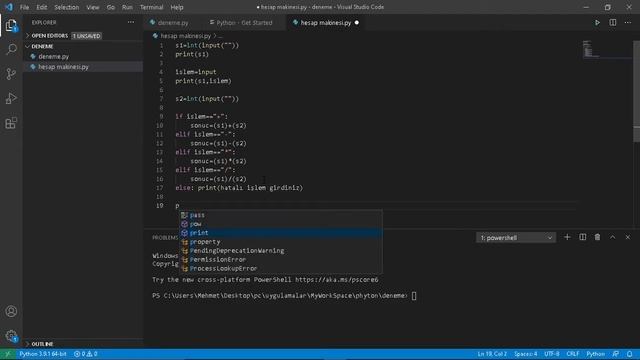The image size is (640, 360).
Task: Choose the pow autocomplete suggestion
Action: pos(281,224)
